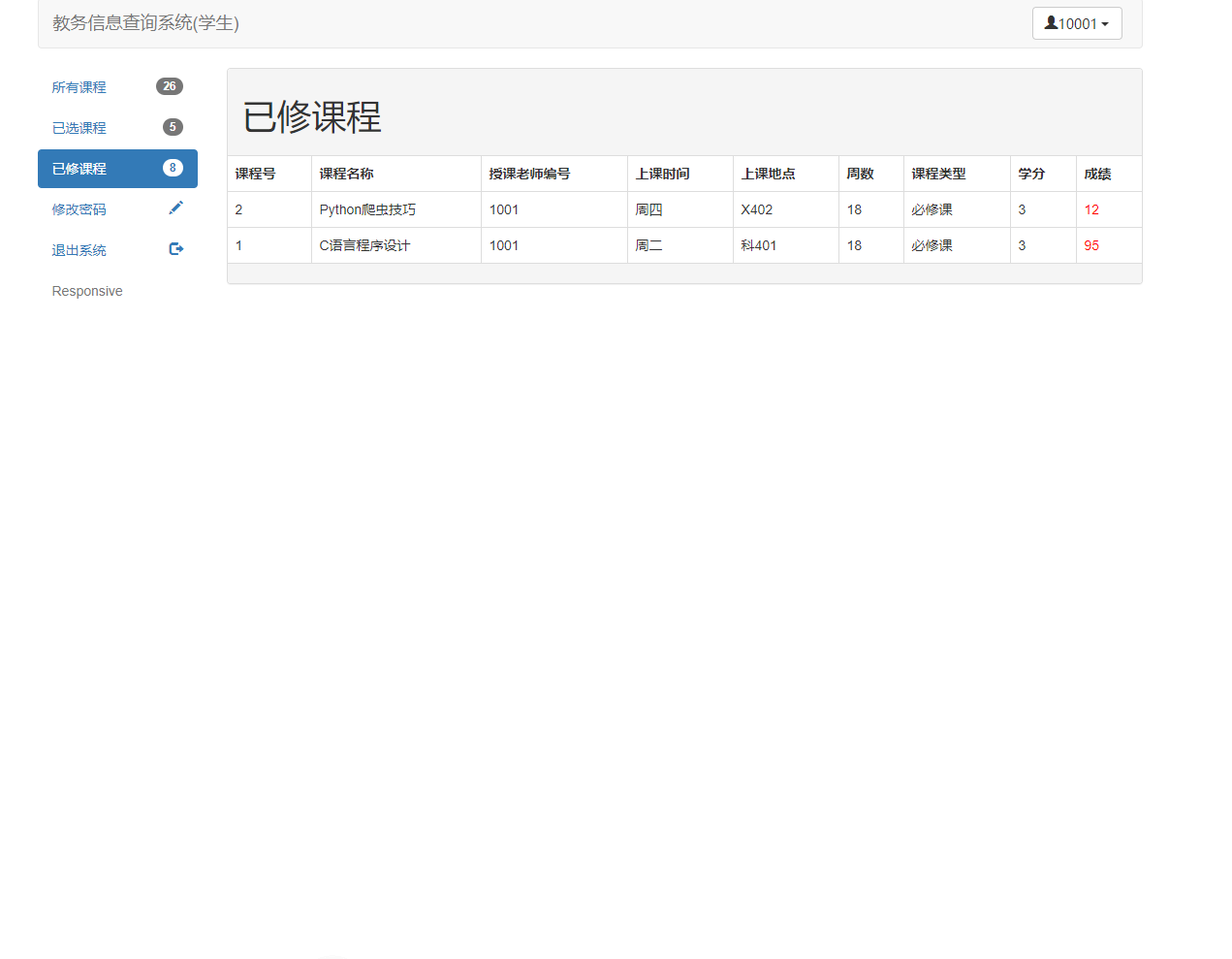The height and width of the screenshot is (959, 1232).
Task: Select 修改密码 to change password
Action: (79, 208)
